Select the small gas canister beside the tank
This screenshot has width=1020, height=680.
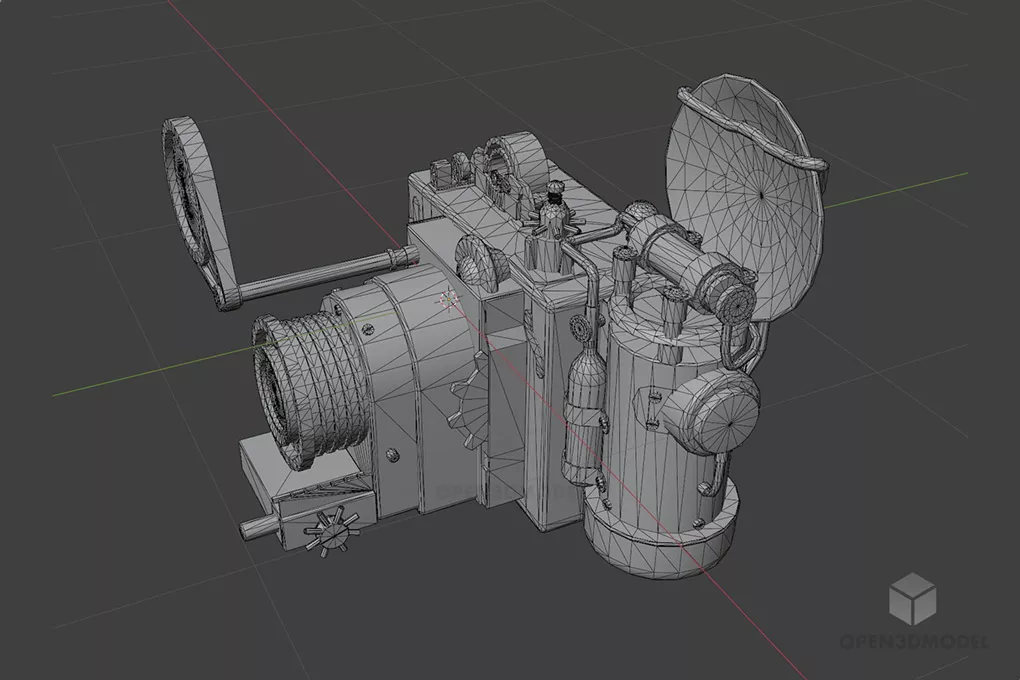[x=584, y=416]
